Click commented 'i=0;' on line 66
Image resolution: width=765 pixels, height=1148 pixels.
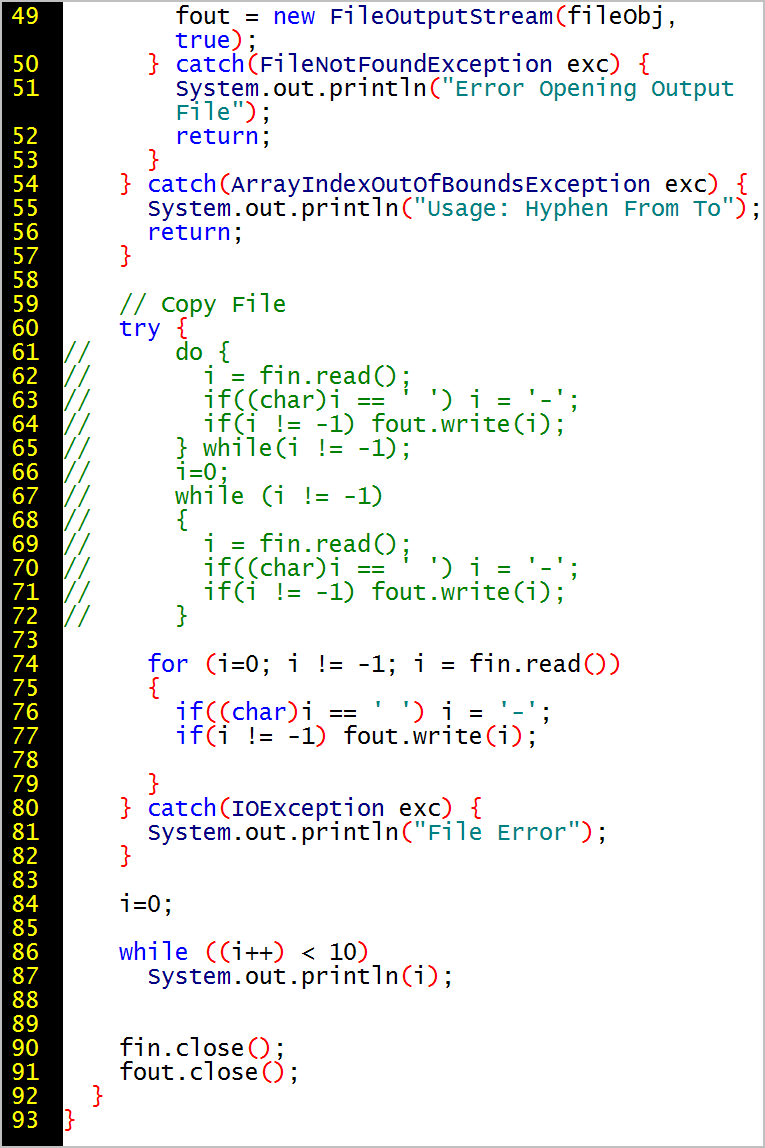(203, 472)
